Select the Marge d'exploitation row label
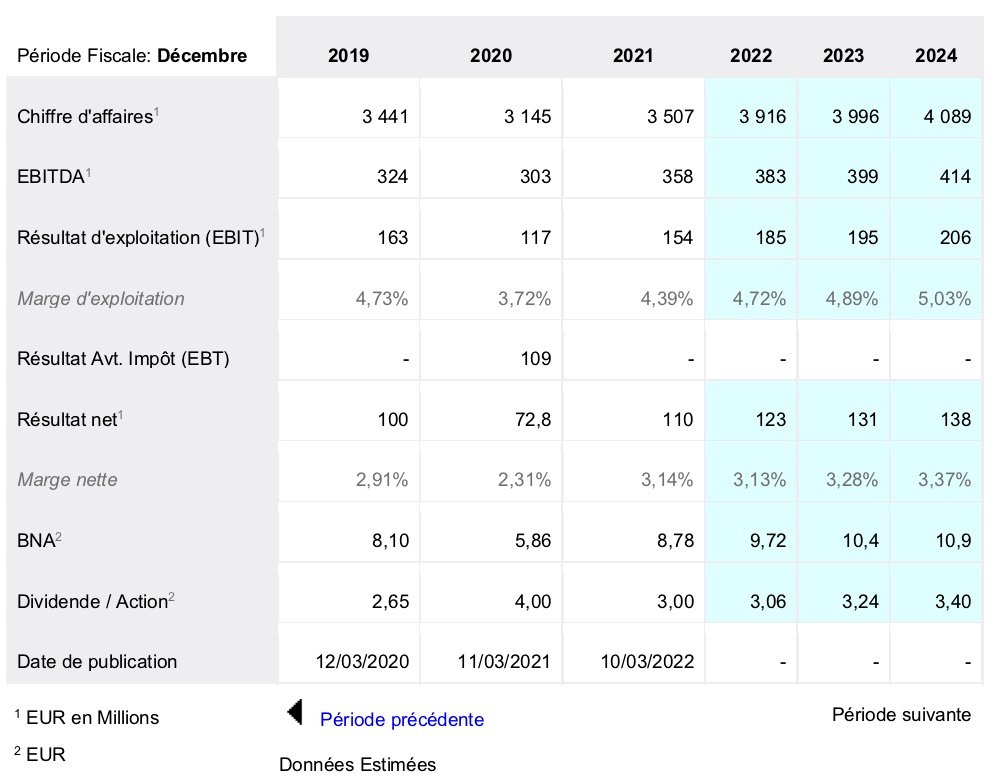994x777 pixels. pyautogui.click(x=101, y=298)
